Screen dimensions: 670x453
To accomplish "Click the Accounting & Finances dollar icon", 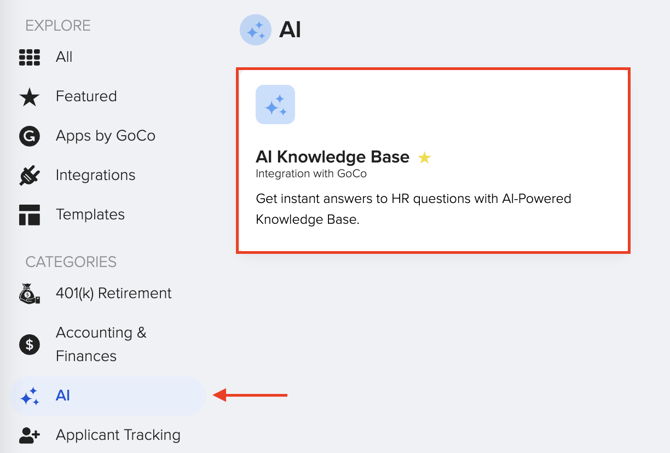I will click(30, 344).
